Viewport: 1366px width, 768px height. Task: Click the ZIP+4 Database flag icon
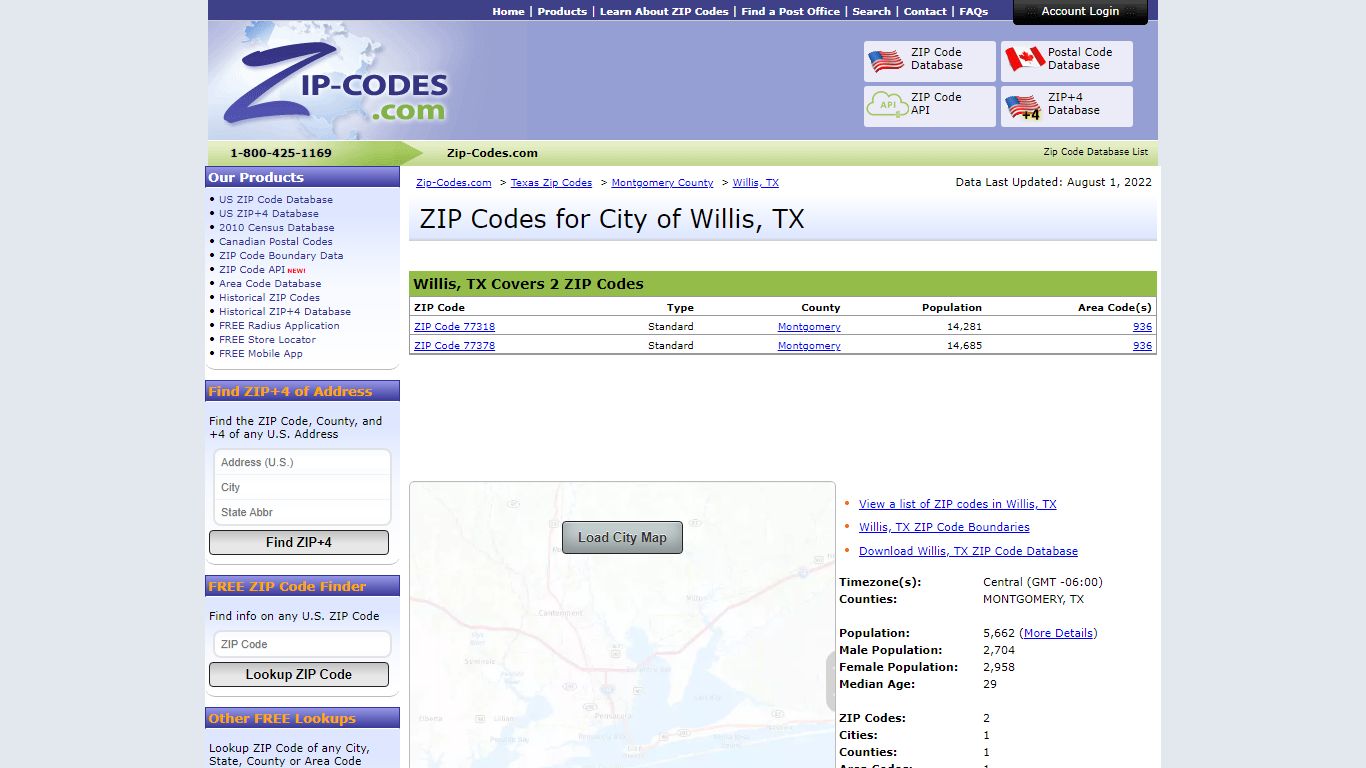point(1023,107)
